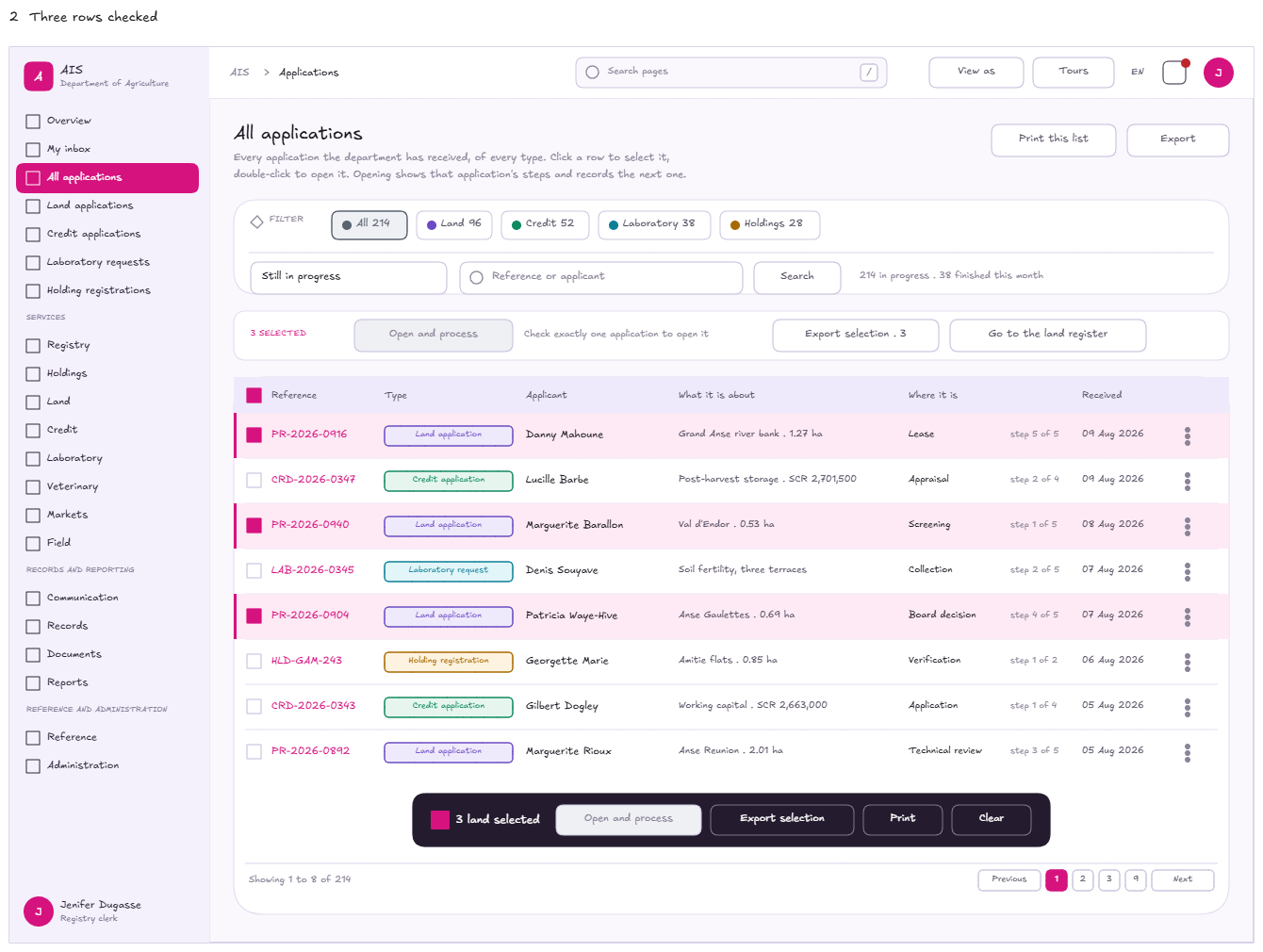1263x952 pixels.
Task: Open row actions for HLD-GAM-243
Action: (x=1188, y=662)
